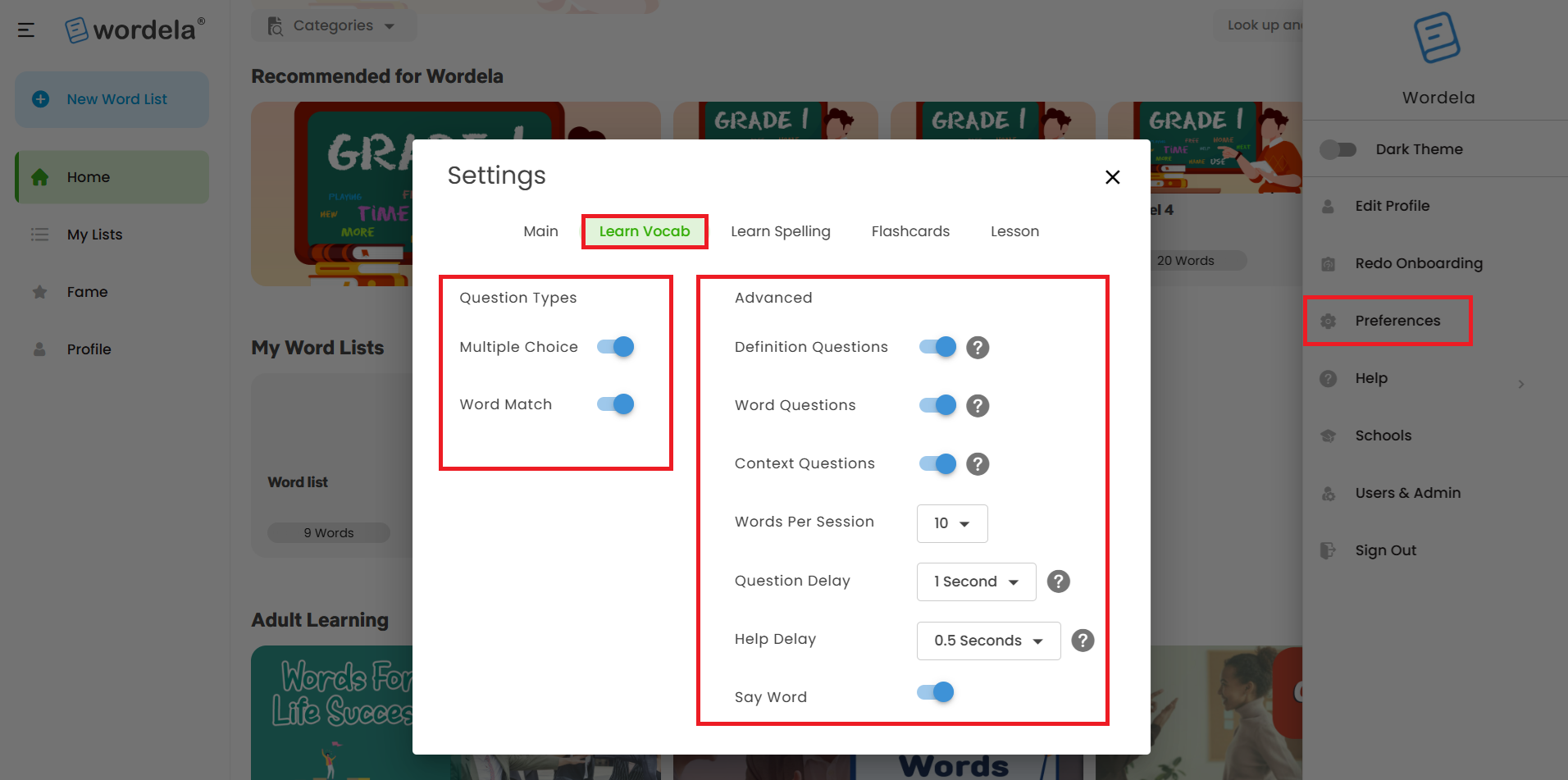This screenshot has height=780, width=1568.
Task: Select the Learn Vocab tab
Action: click(645, 231)
